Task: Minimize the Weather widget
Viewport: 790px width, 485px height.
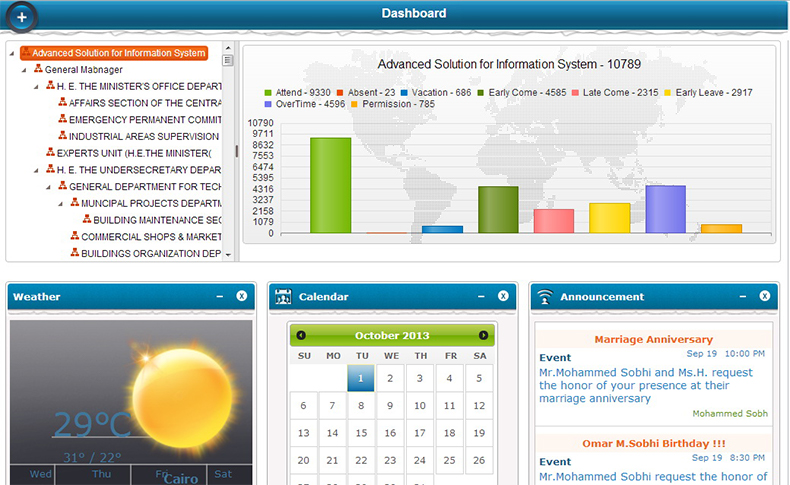Action: 219,297
